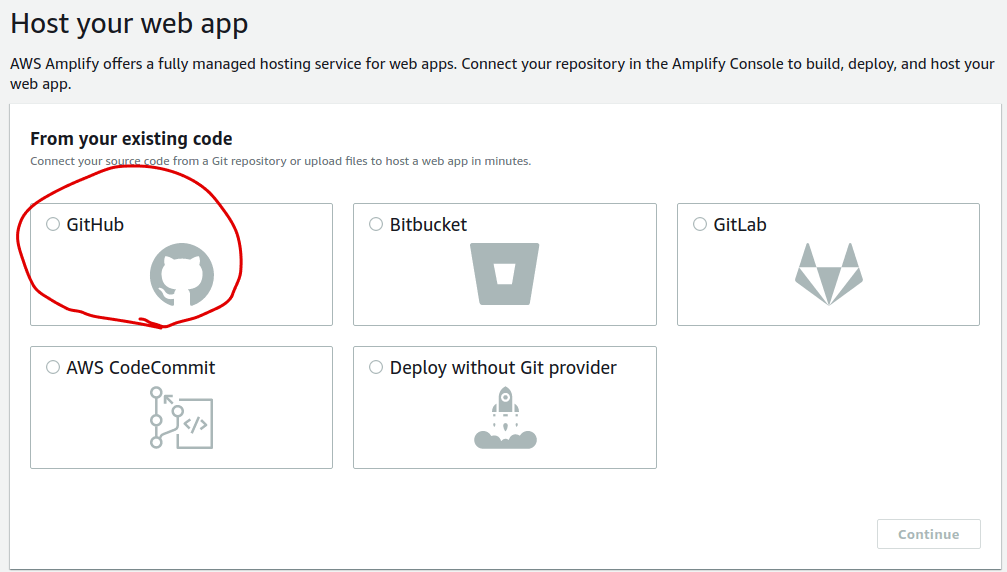Image resolution: width=1007 pixels, height=572 pixels.
Task: Click the GitHub octocat logo
Action: pos(181,275)
